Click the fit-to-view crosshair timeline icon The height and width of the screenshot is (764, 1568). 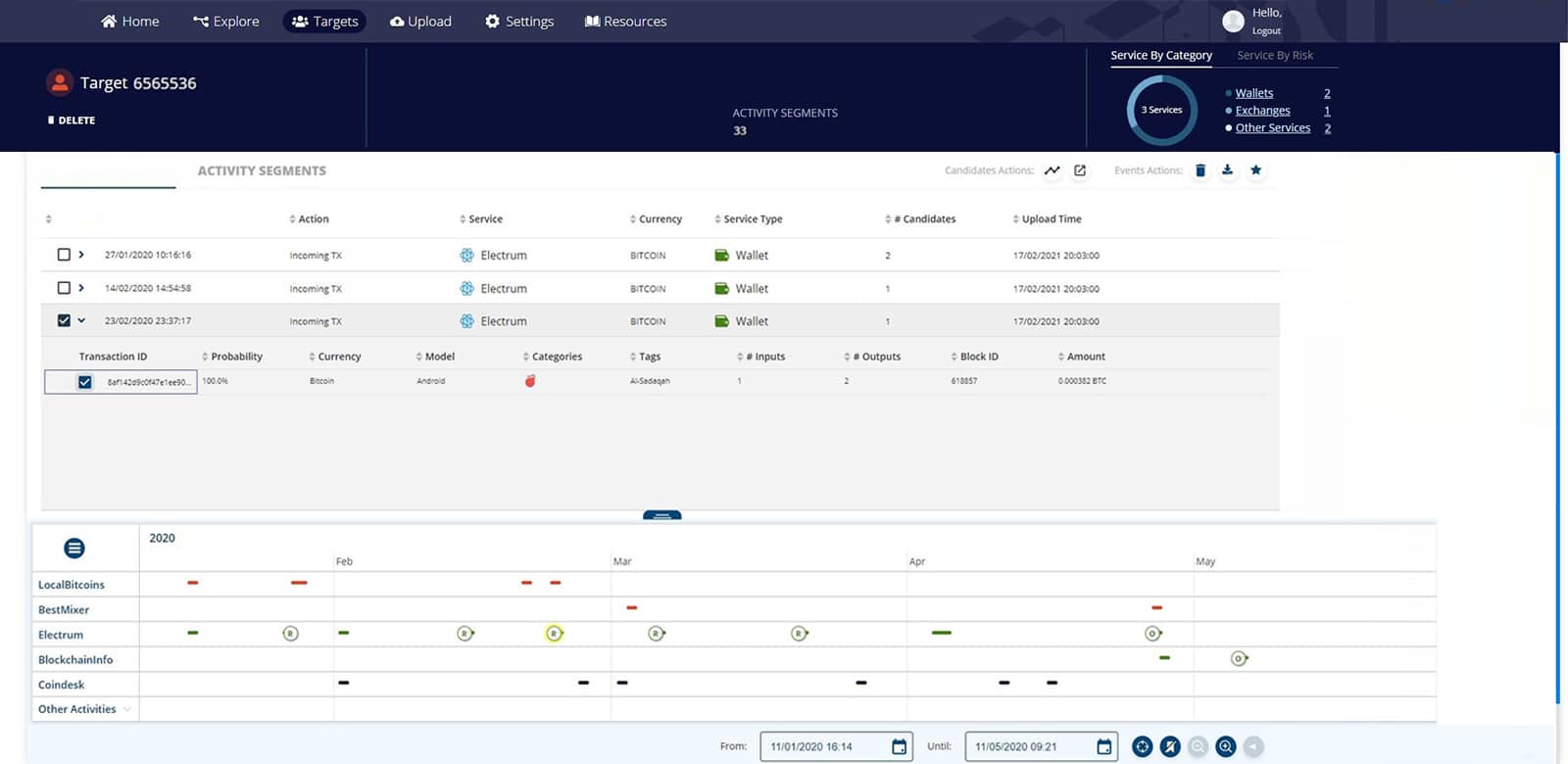(1142, 746)
